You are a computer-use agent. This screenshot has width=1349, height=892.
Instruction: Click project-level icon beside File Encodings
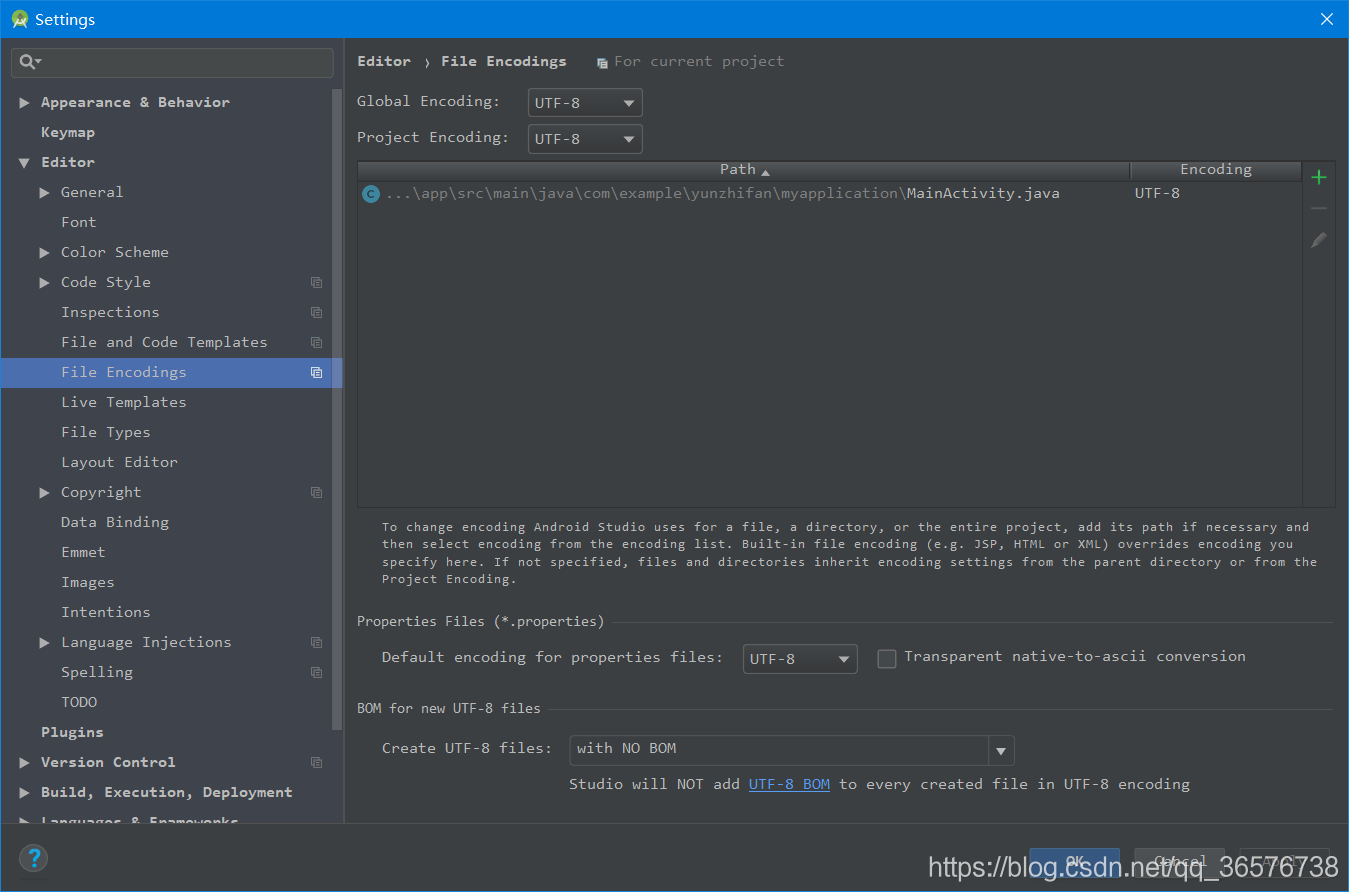[316, 372]
